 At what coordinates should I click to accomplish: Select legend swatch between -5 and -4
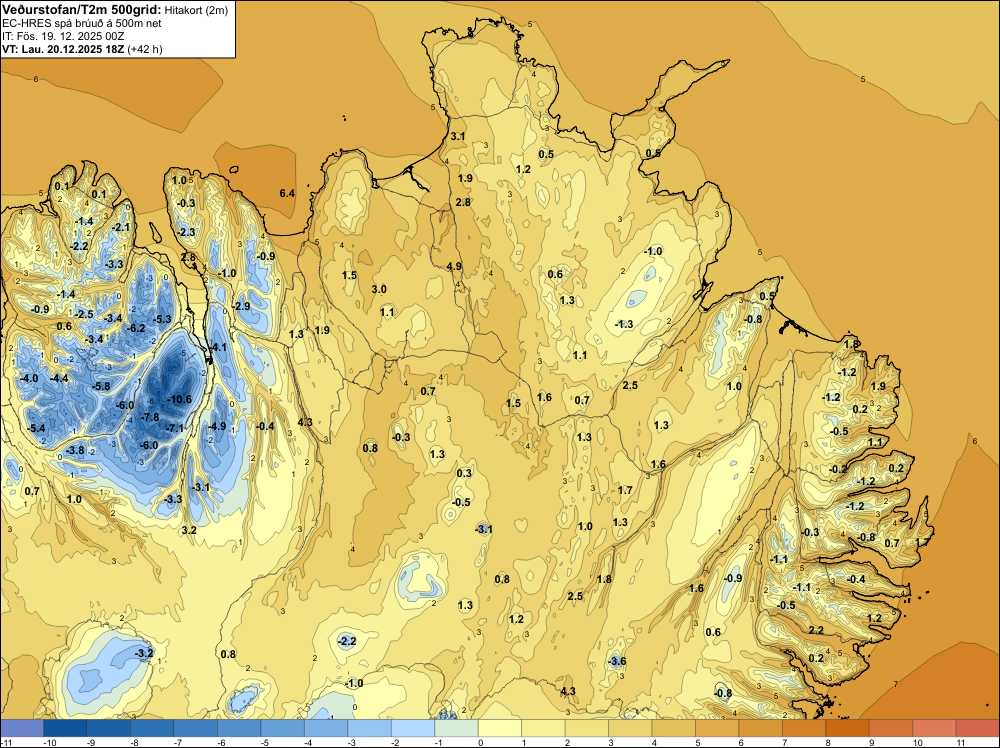tap(282, 728)
